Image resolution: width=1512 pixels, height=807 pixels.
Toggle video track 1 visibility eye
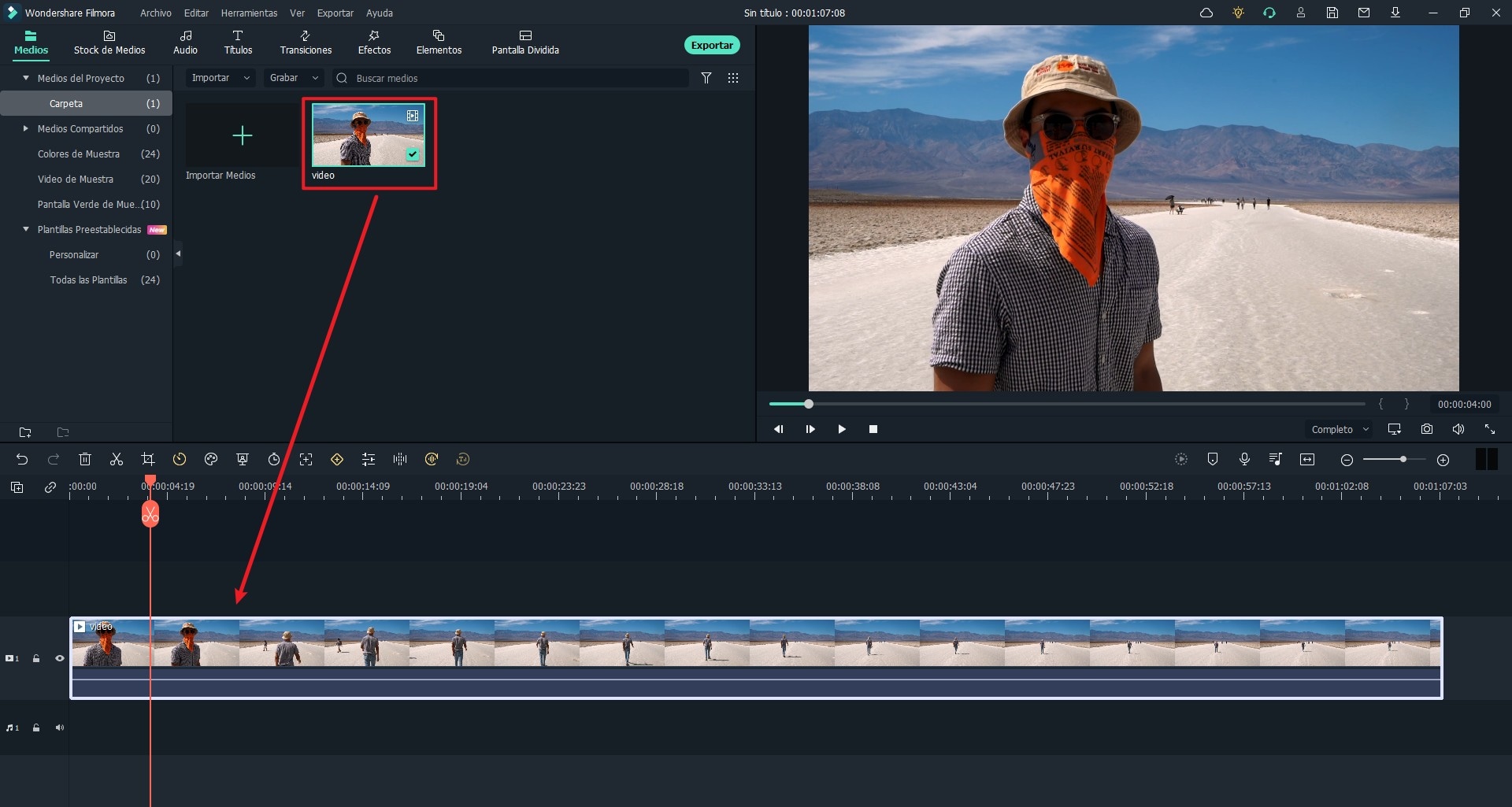[59, 658]
